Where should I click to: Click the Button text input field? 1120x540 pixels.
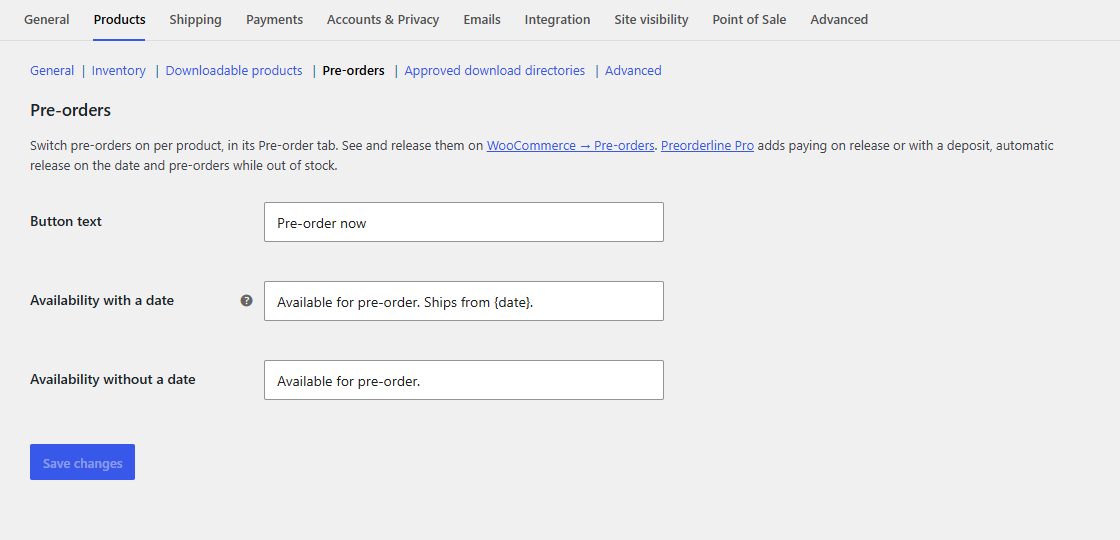point(464,222)
